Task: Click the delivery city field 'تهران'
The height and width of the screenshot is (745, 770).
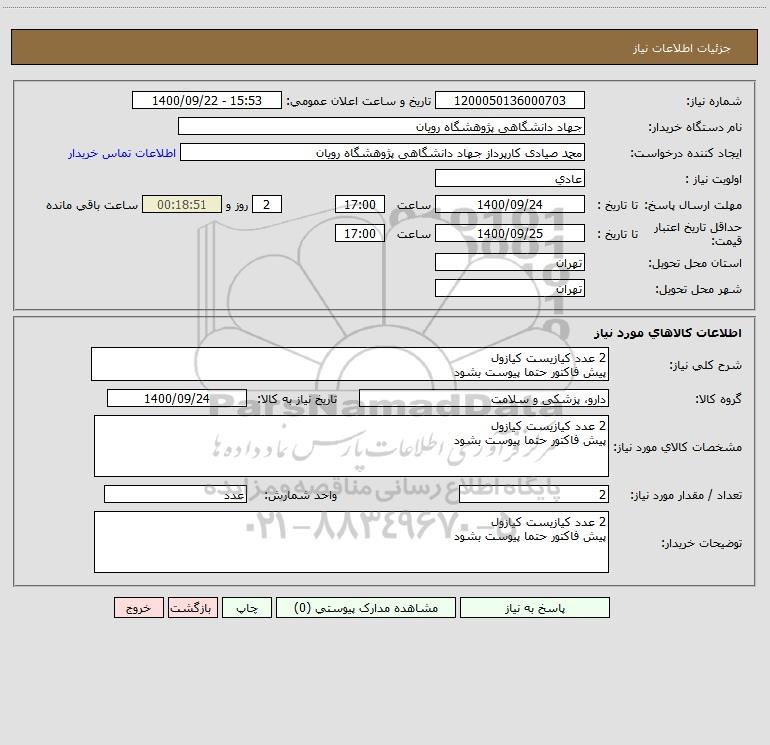Action: click(x=510, y=288)
